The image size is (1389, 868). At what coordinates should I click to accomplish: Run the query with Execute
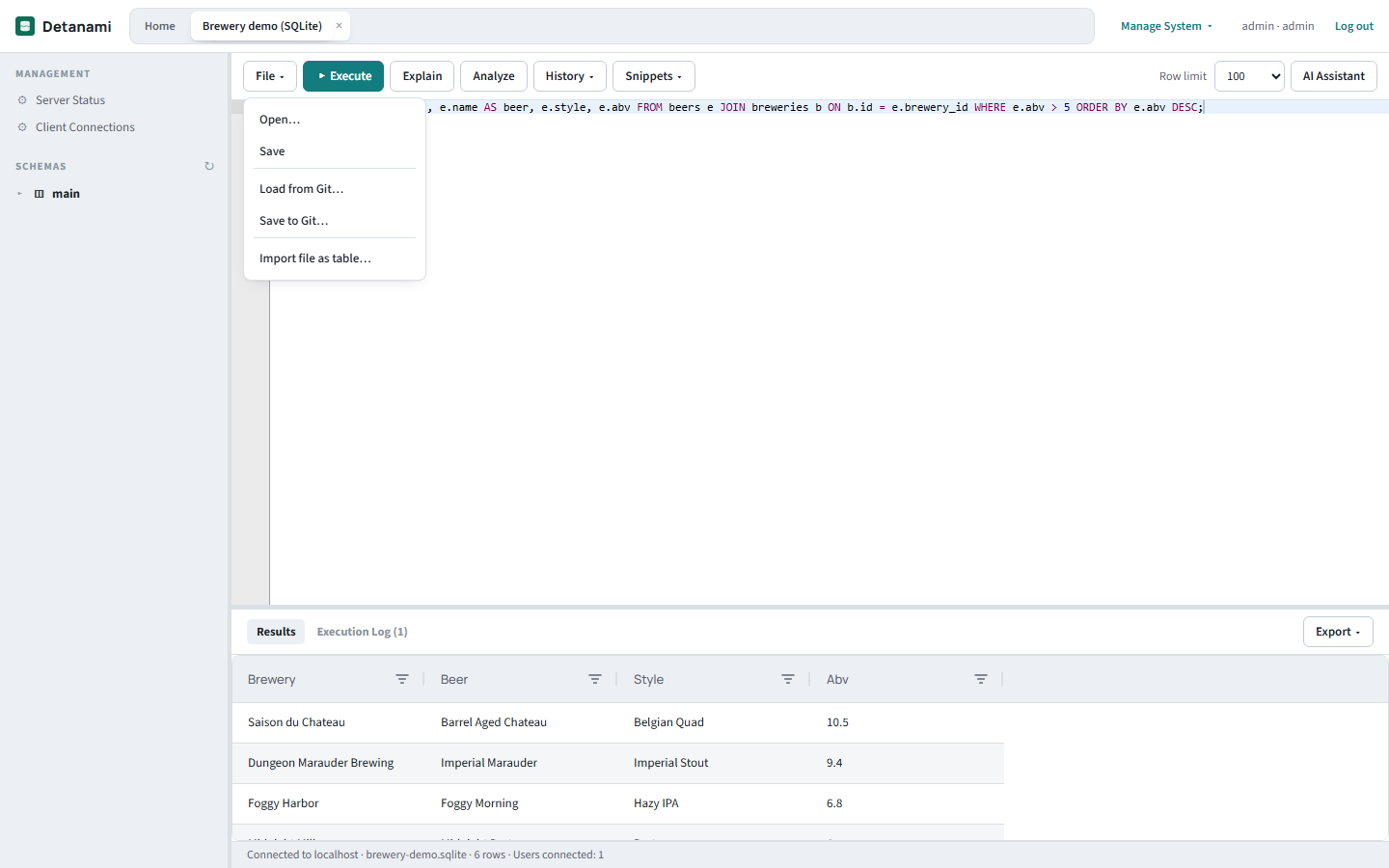coord(343,76)
